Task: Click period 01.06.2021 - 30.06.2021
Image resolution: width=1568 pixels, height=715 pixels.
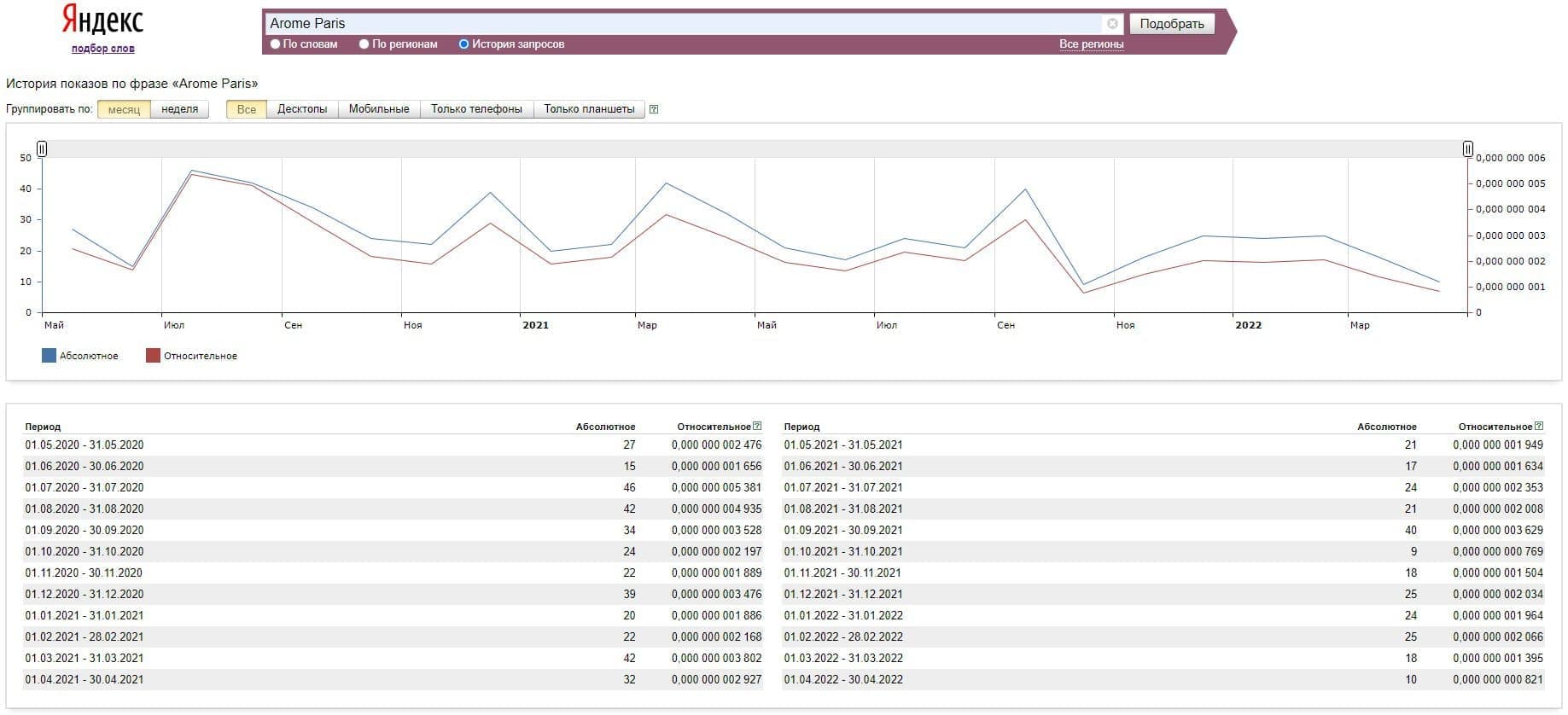Action: [843, 467]
